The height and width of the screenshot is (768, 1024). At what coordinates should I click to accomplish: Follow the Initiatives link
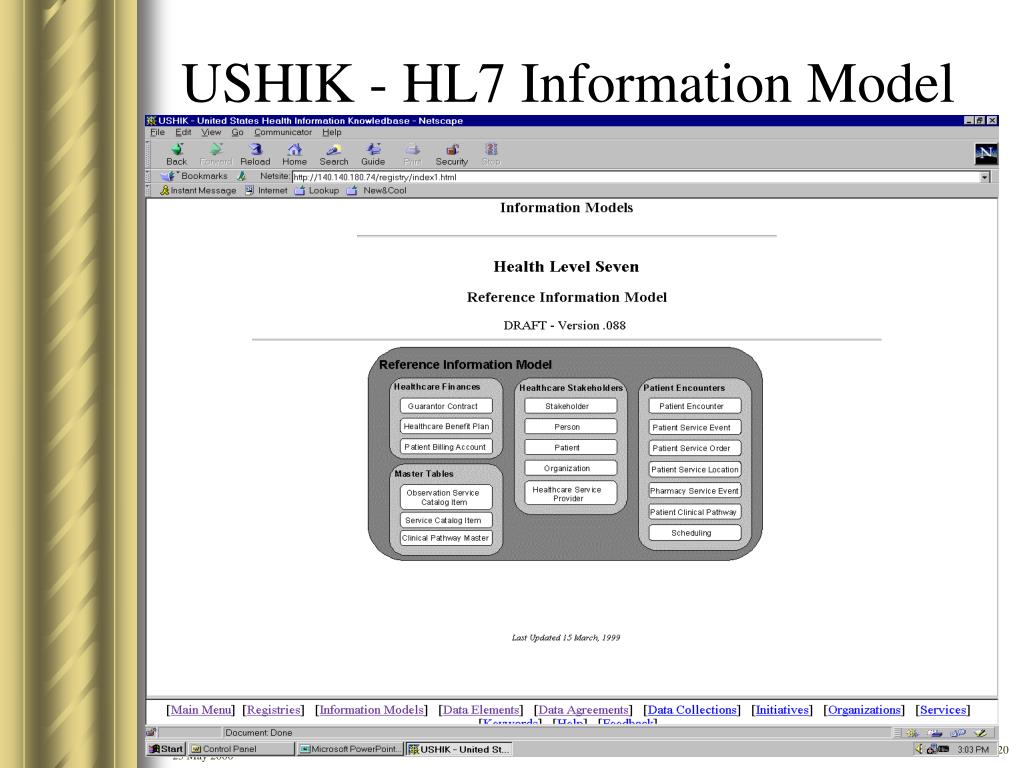coord(782,710)
